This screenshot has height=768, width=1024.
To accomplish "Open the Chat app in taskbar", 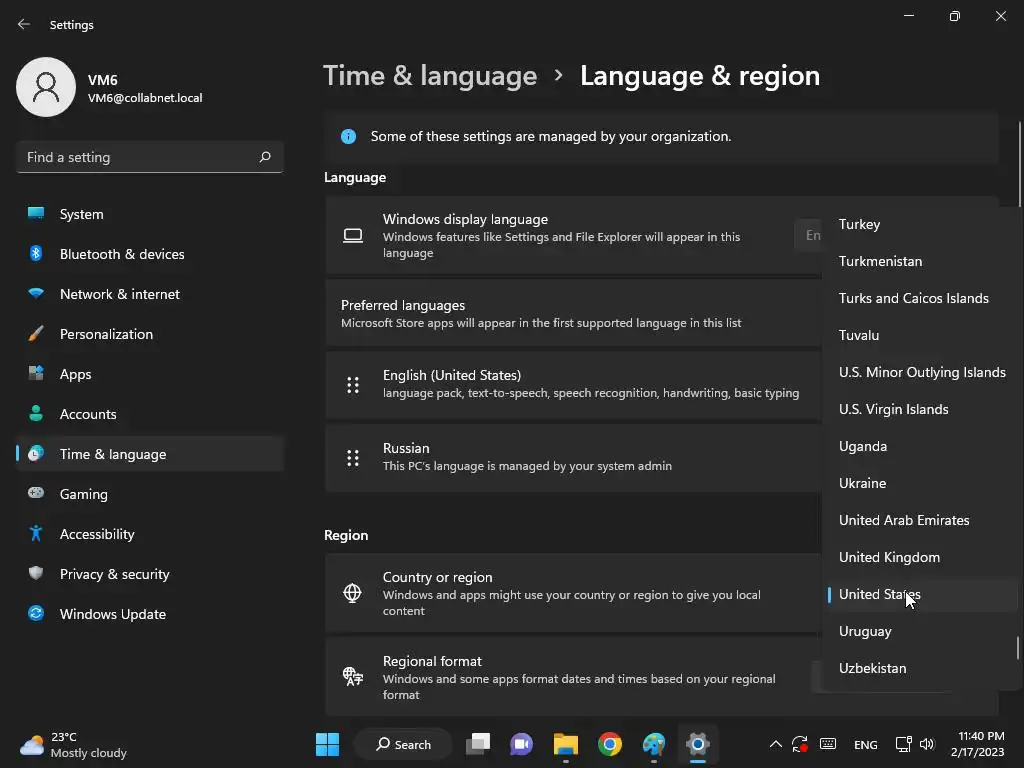I will tap(521, 744).
